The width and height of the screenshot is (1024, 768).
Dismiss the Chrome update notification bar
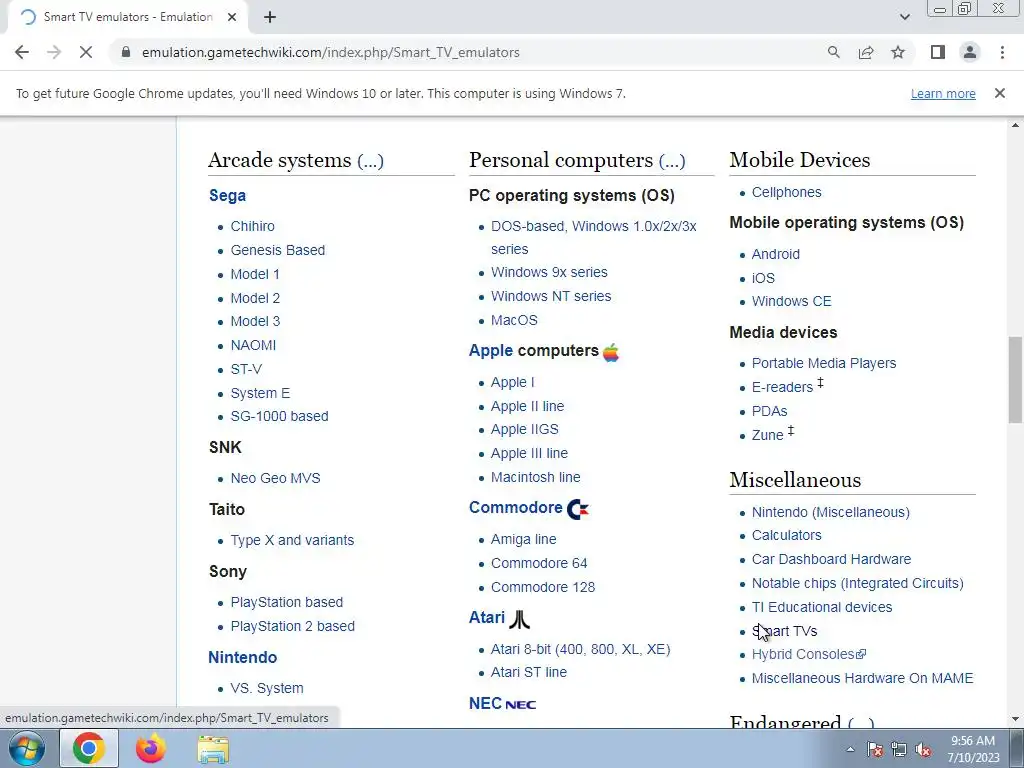click(x=999, y=93)
